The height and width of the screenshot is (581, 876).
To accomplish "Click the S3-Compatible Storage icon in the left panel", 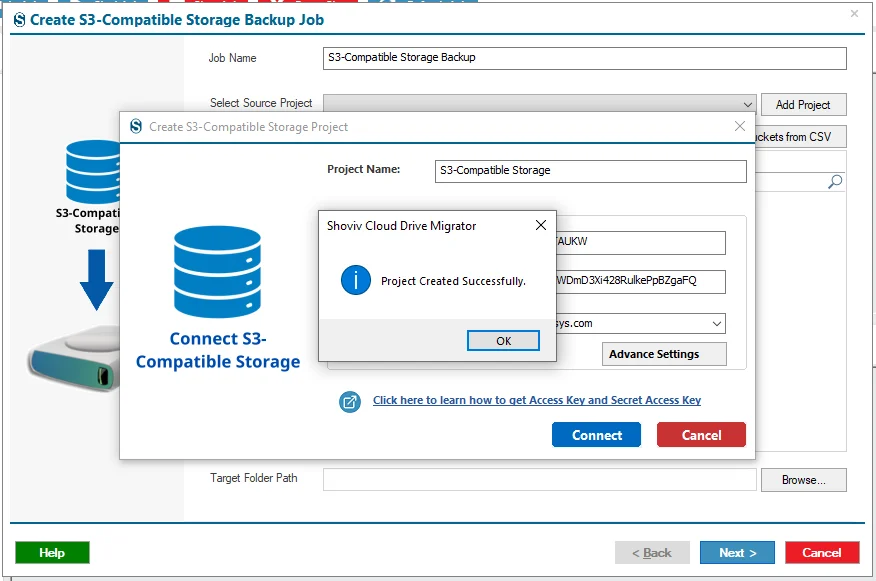I will (x=93, y=172).
